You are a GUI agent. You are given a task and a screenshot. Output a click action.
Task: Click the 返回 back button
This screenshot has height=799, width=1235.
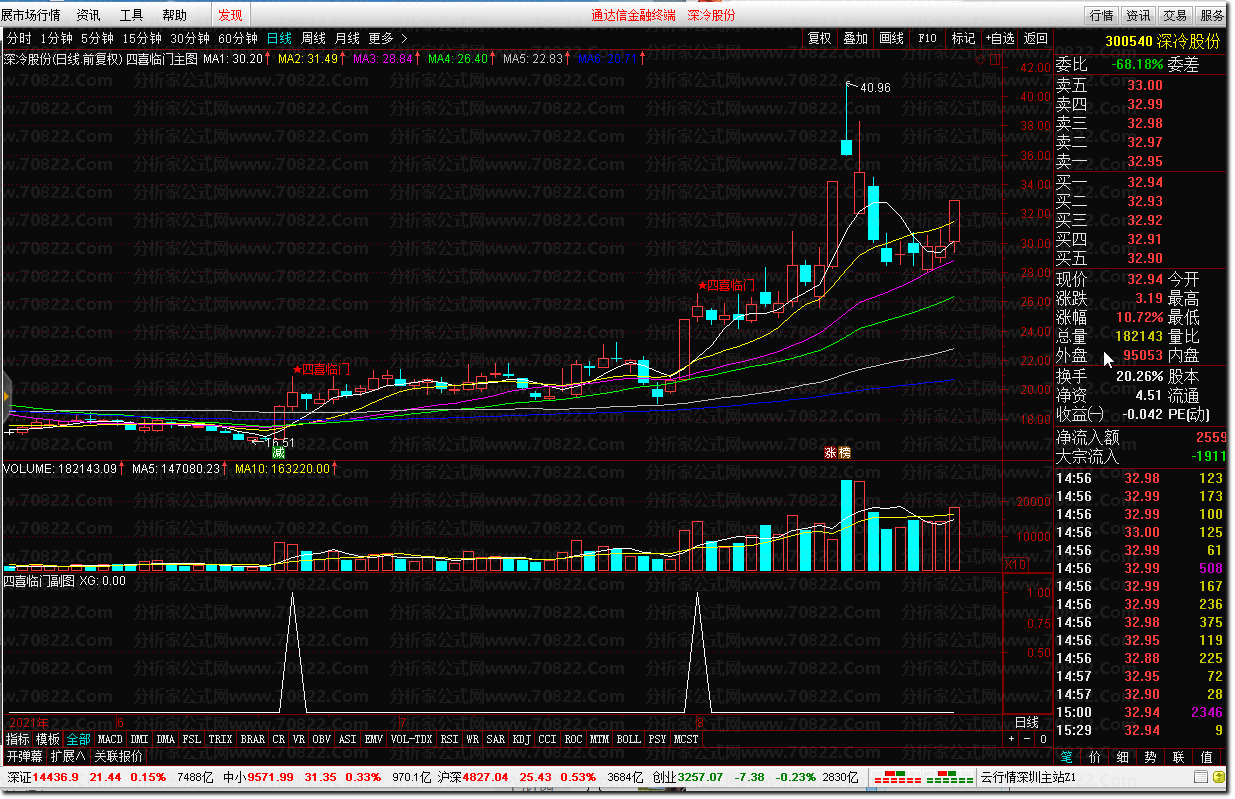click(1035, 38)
